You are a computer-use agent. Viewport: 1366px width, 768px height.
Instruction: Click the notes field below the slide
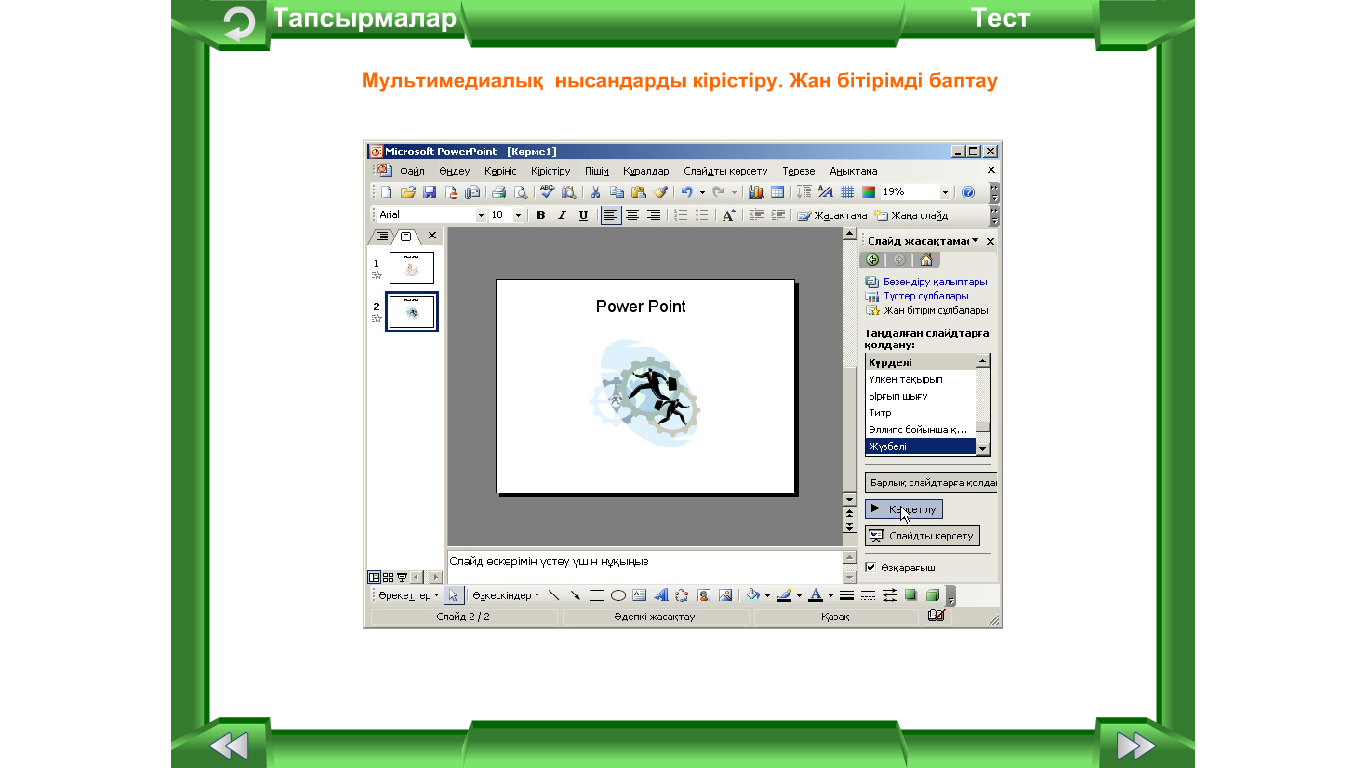click(644, 567)
